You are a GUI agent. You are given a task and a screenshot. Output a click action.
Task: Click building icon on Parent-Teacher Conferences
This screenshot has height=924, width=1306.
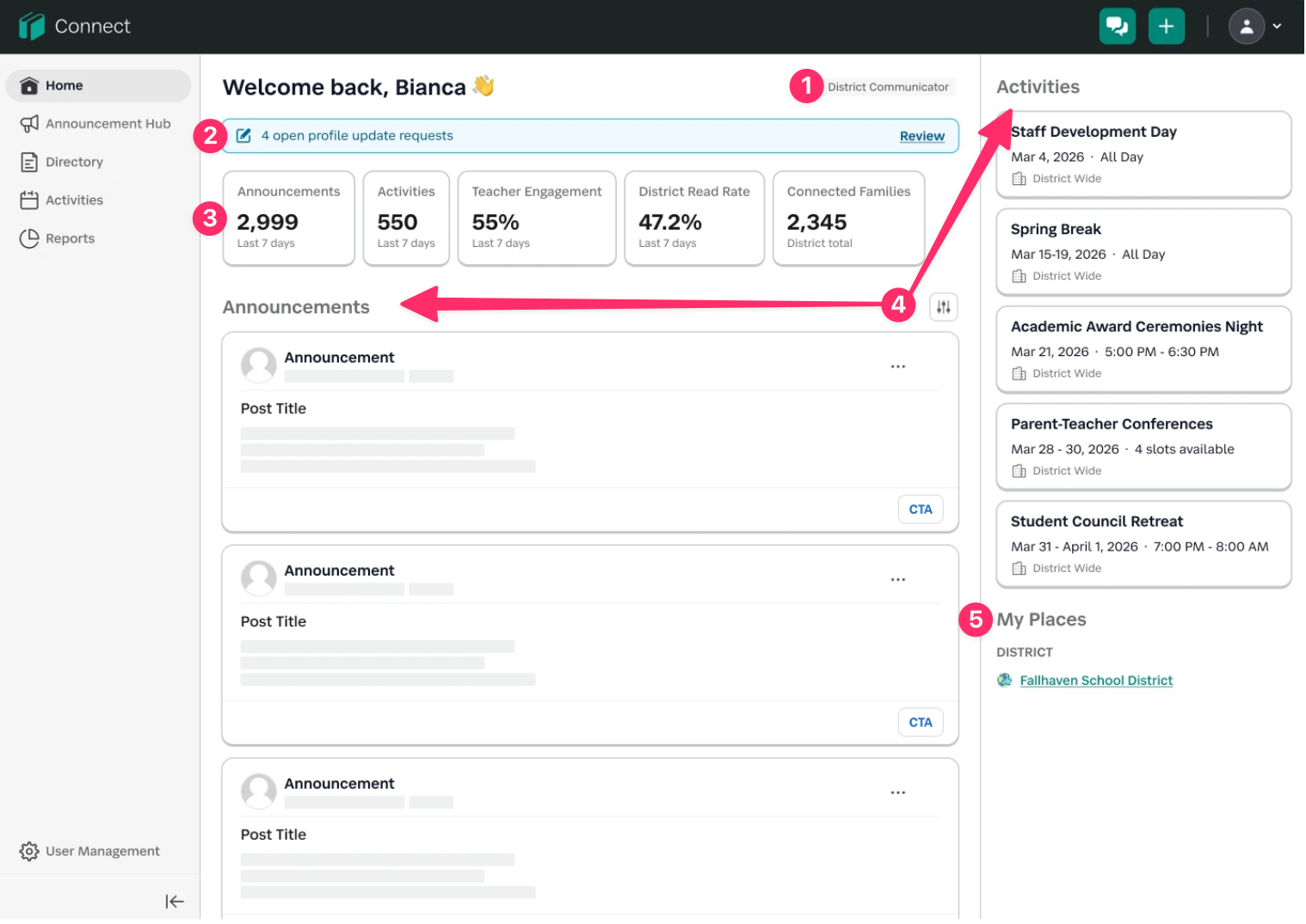pyautogui.click(x=1020, y=471)
